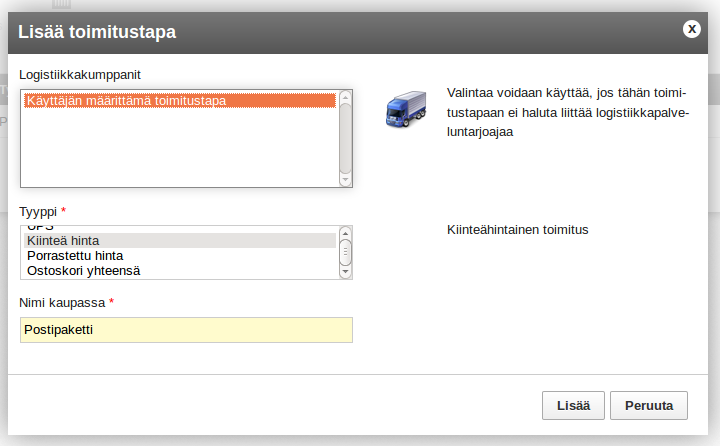This screenshot has height=446, width=720.
Task: Confirm with the Lisää button
Action: point(573,406)
